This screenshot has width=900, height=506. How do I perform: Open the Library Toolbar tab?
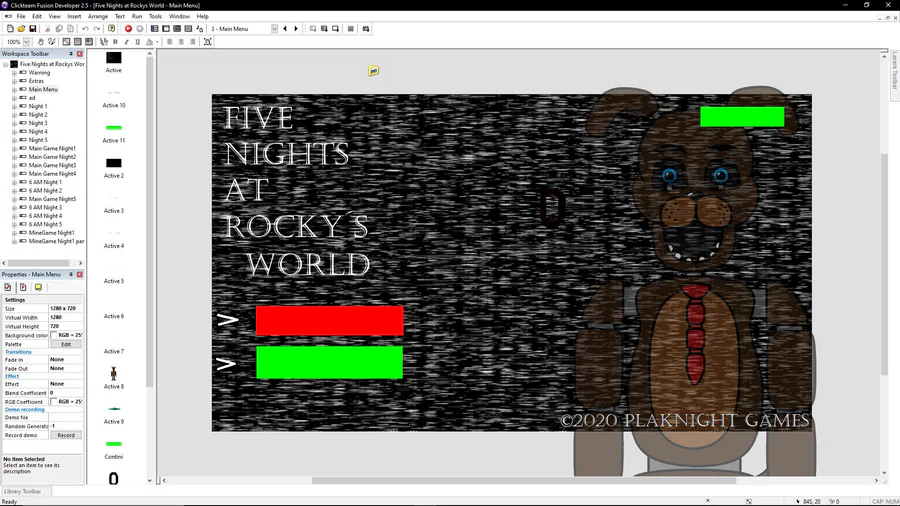click(23, 492)
